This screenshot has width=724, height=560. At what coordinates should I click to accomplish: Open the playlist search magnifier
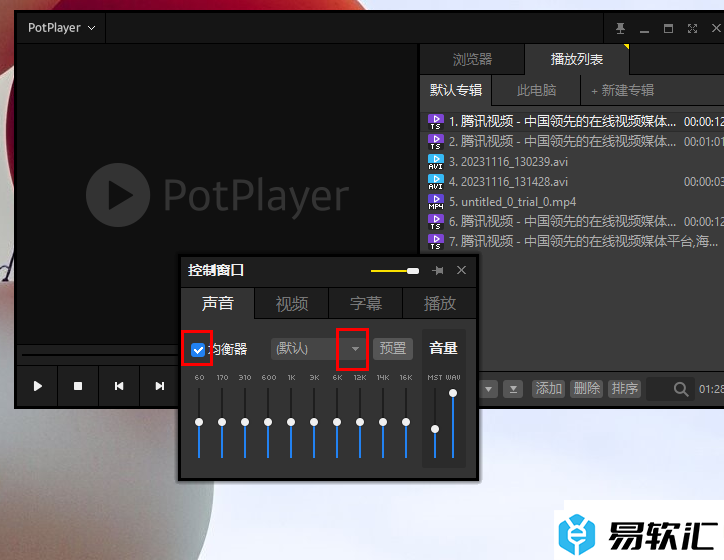point(681,389)
